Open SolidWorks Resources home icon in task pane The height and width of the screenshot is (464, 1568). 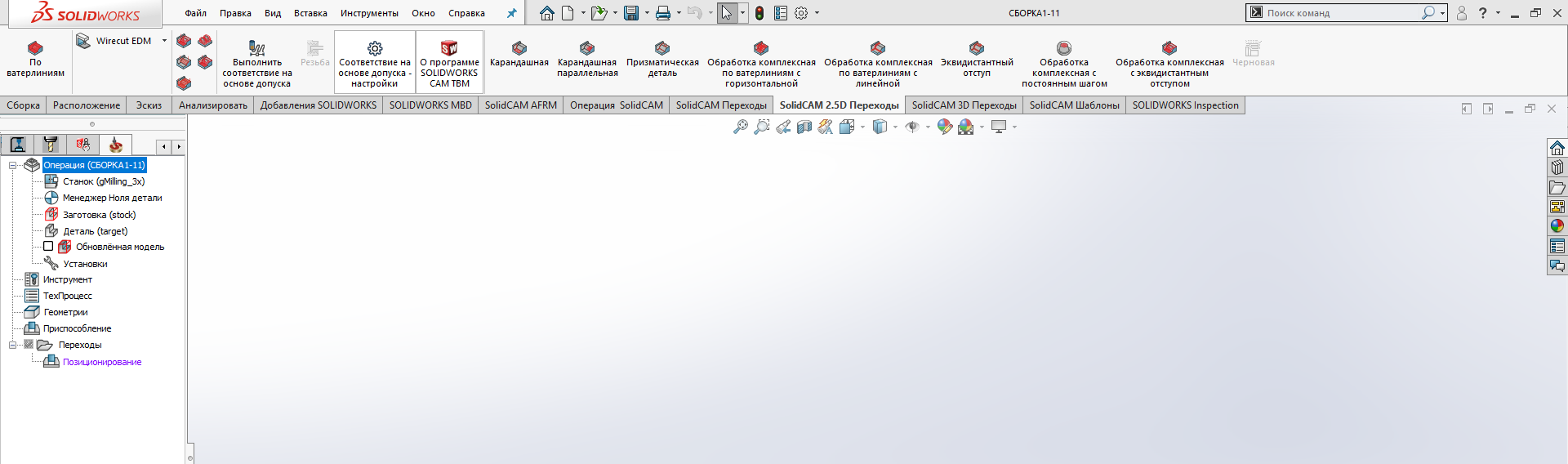coord(1557,148)
